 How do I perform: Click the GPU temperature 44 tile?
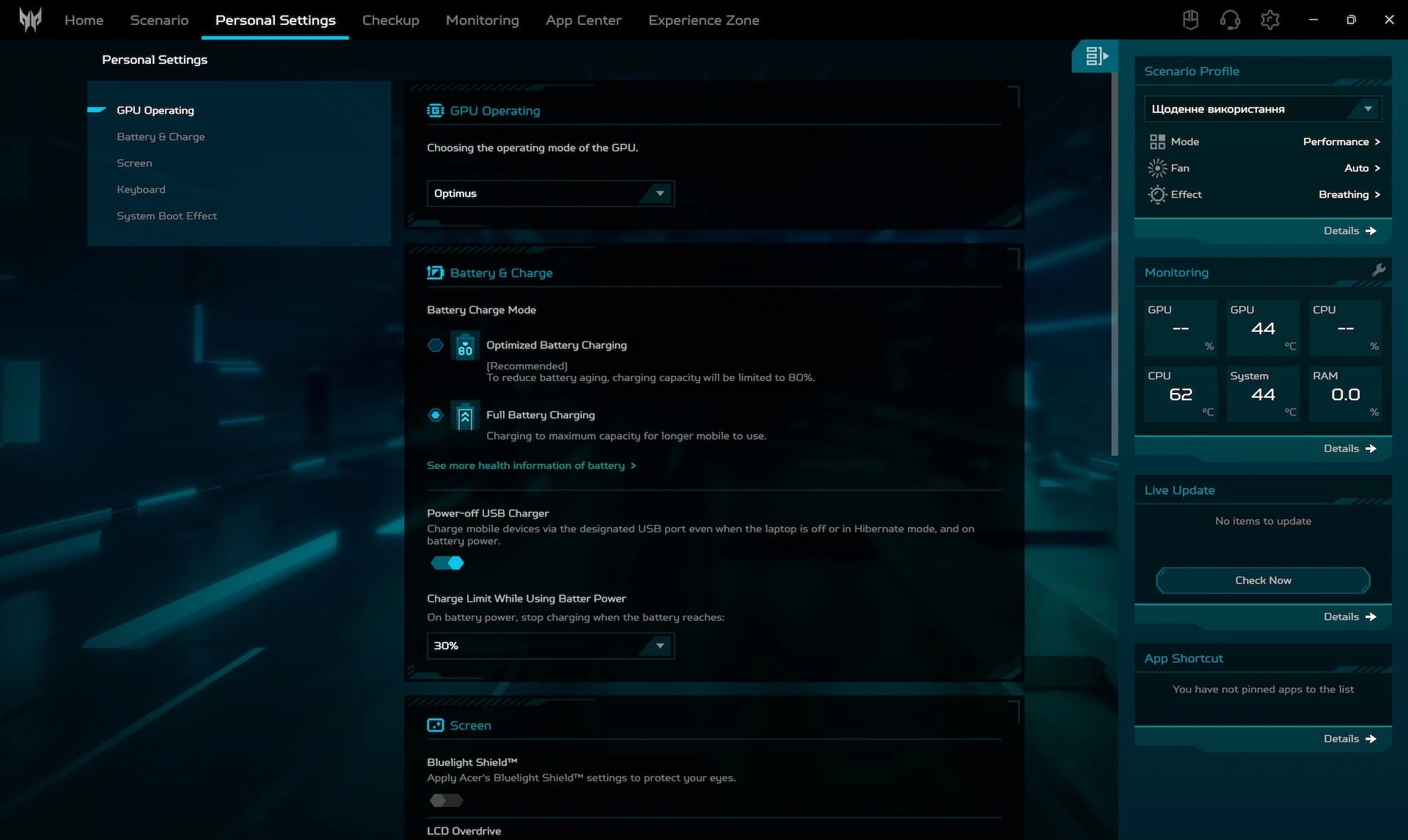pyautogui.click(x=1263, y=328)
